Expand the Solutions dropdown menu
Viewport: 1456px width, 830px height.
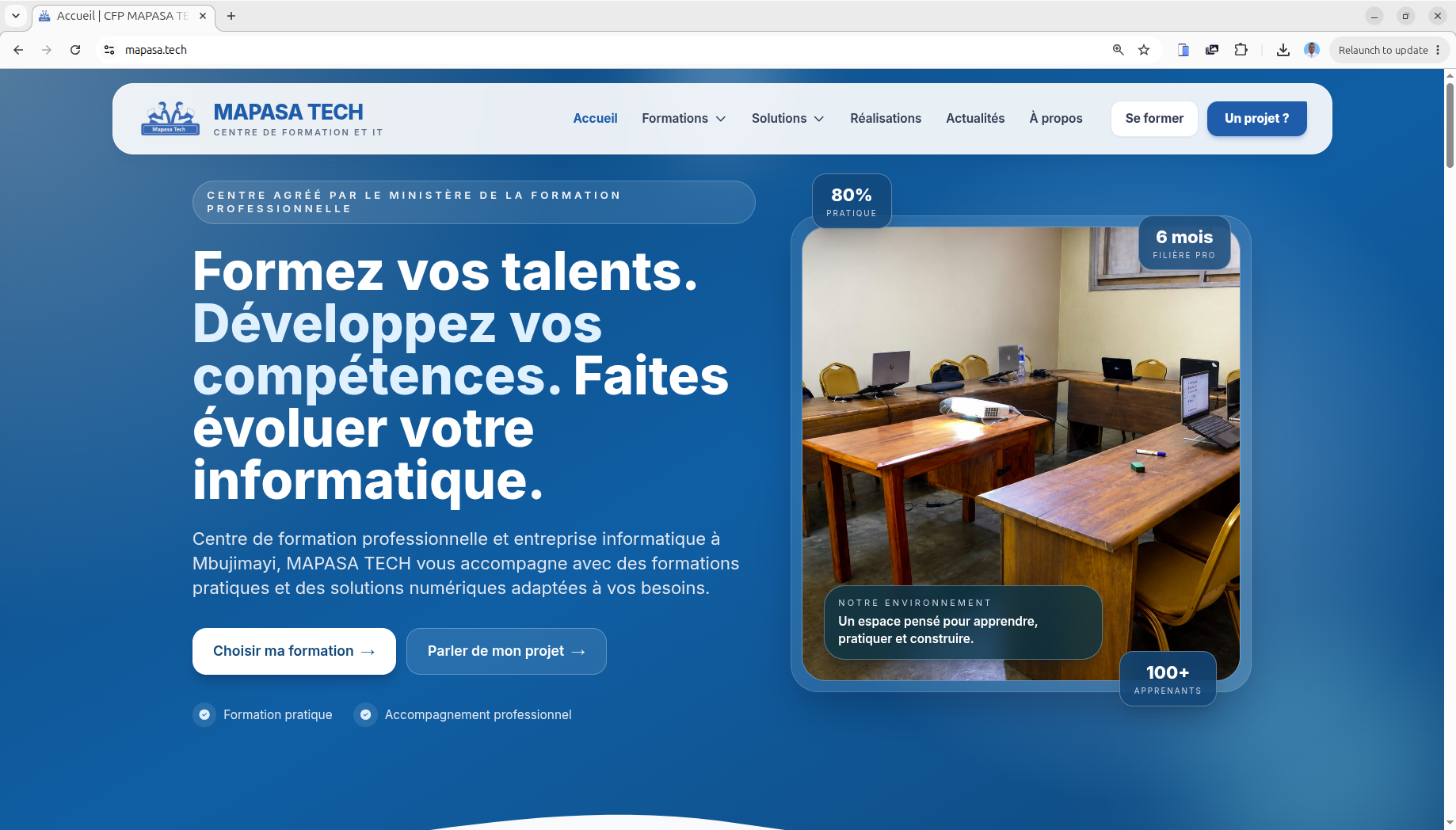tap(788, 118)
